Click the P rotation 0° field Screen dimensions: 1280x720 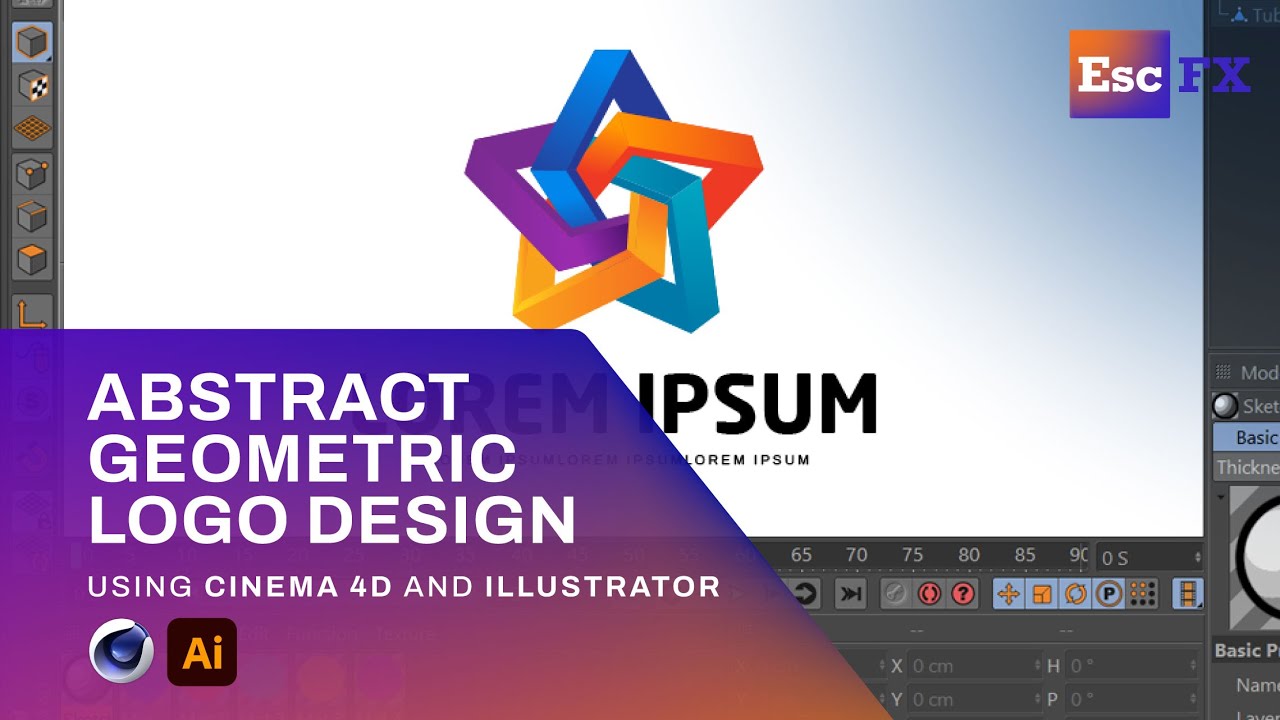point(1132,699)
